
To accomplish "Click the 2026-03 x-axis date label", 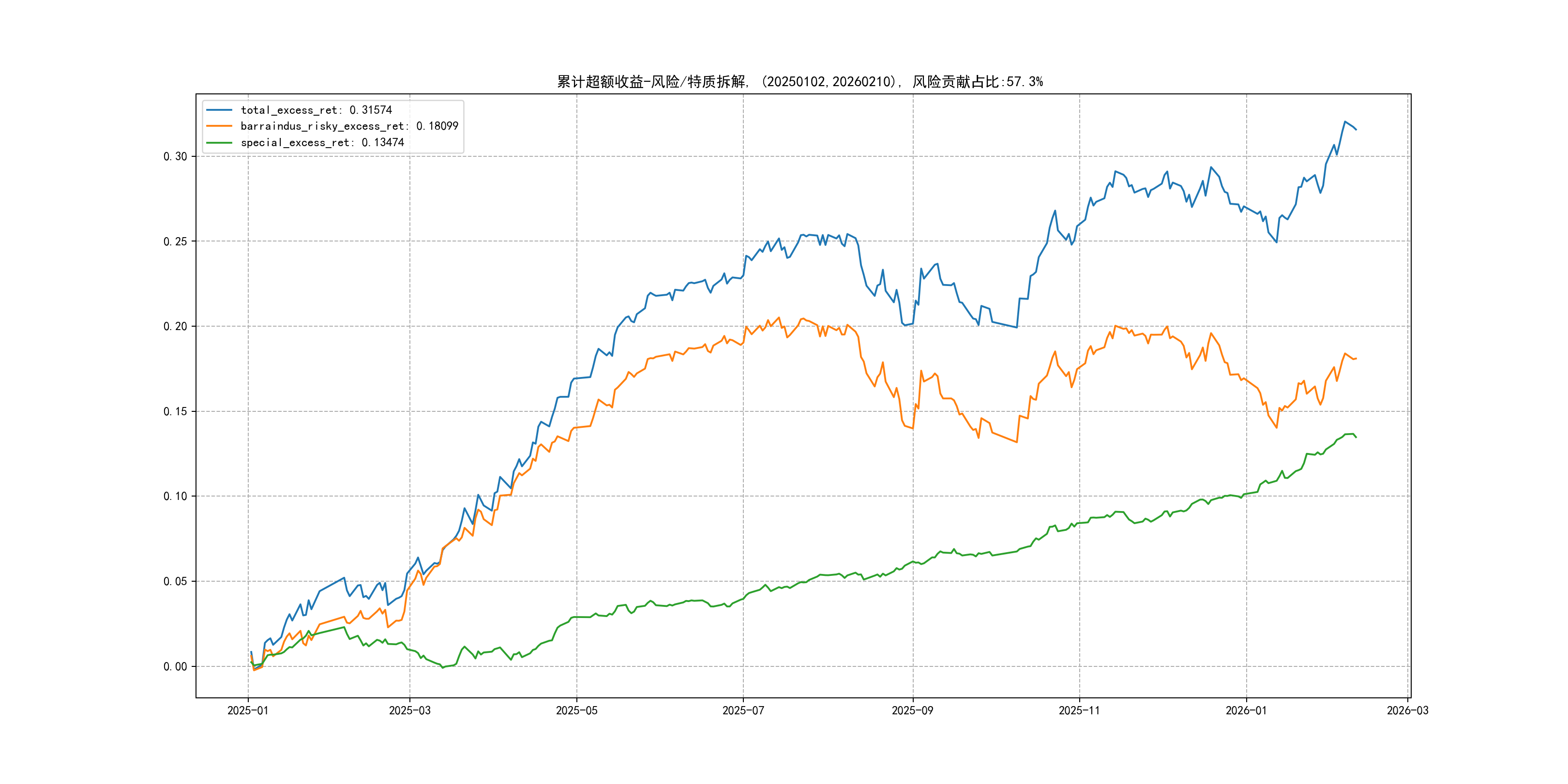I will pos(1407,710).
